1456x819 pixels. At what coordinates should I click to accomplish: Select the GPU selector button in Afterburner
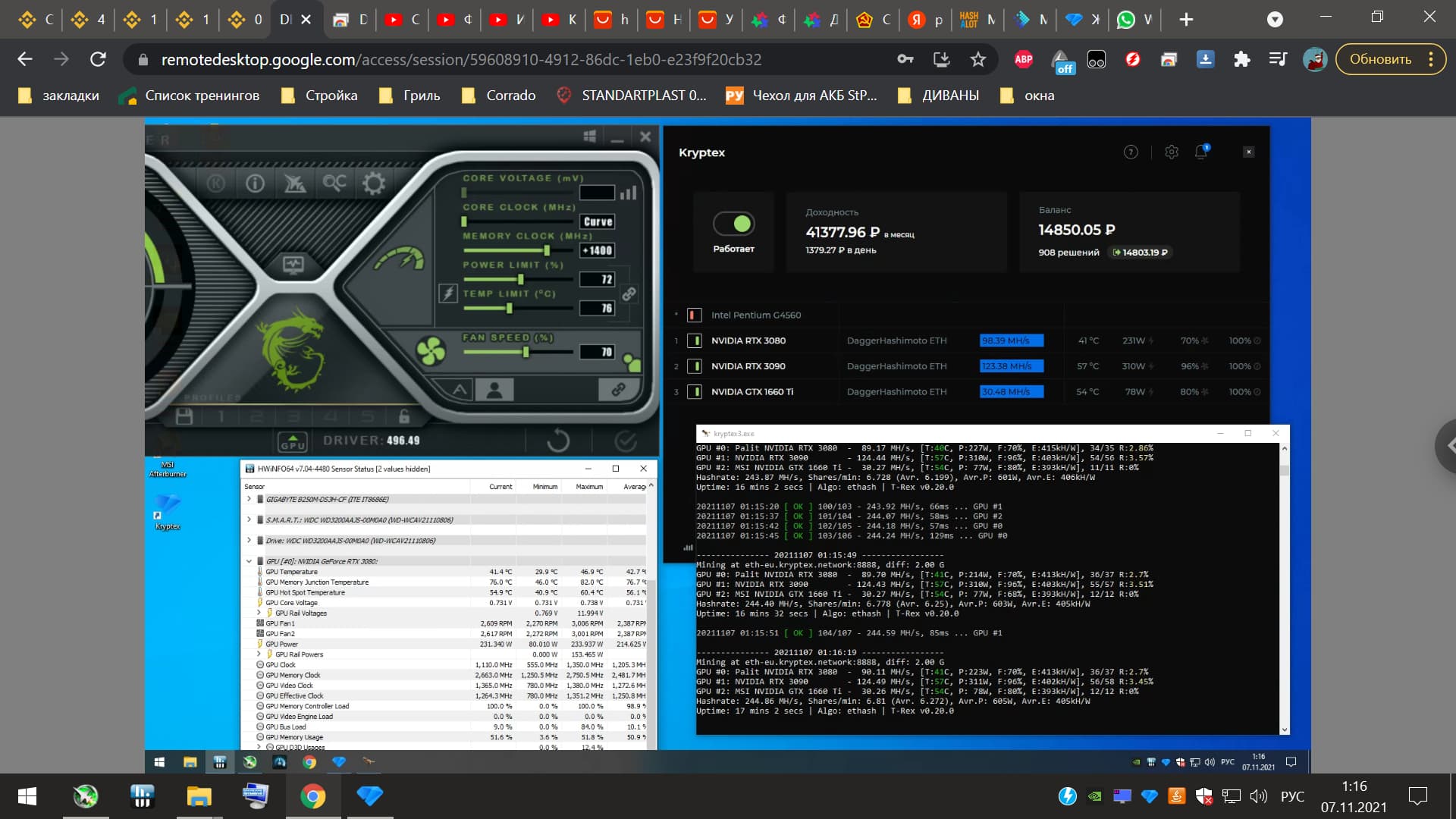(293, 441)
